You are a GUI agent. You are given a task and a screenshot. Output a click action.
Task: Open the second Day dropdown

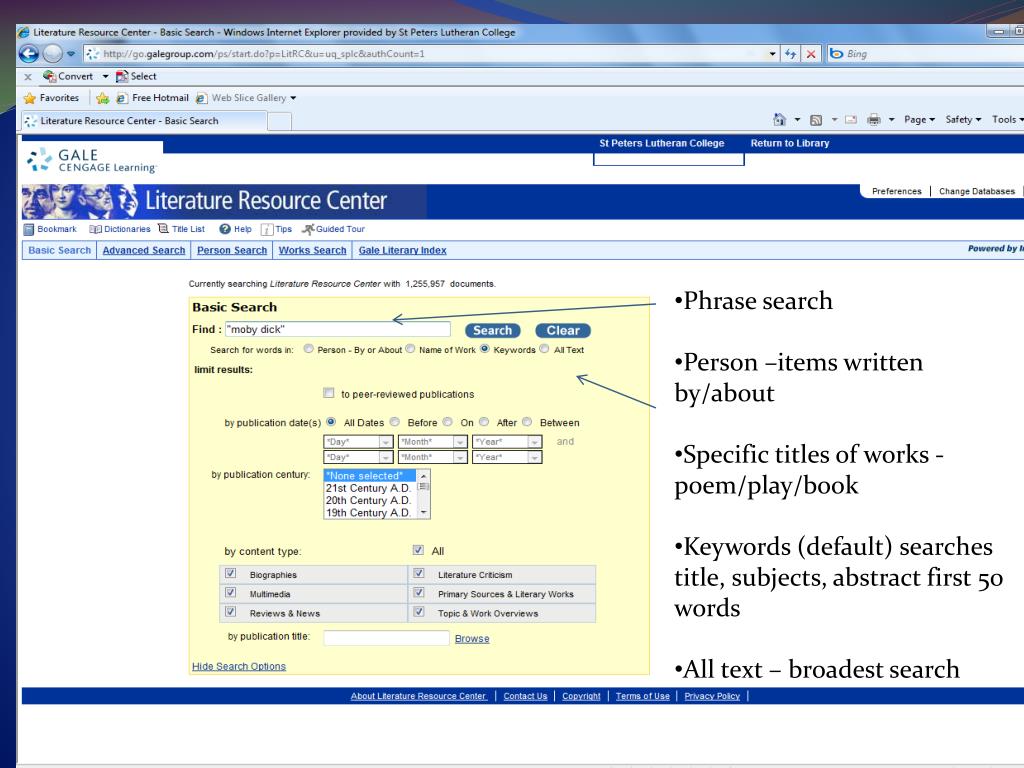click(359, 457)
